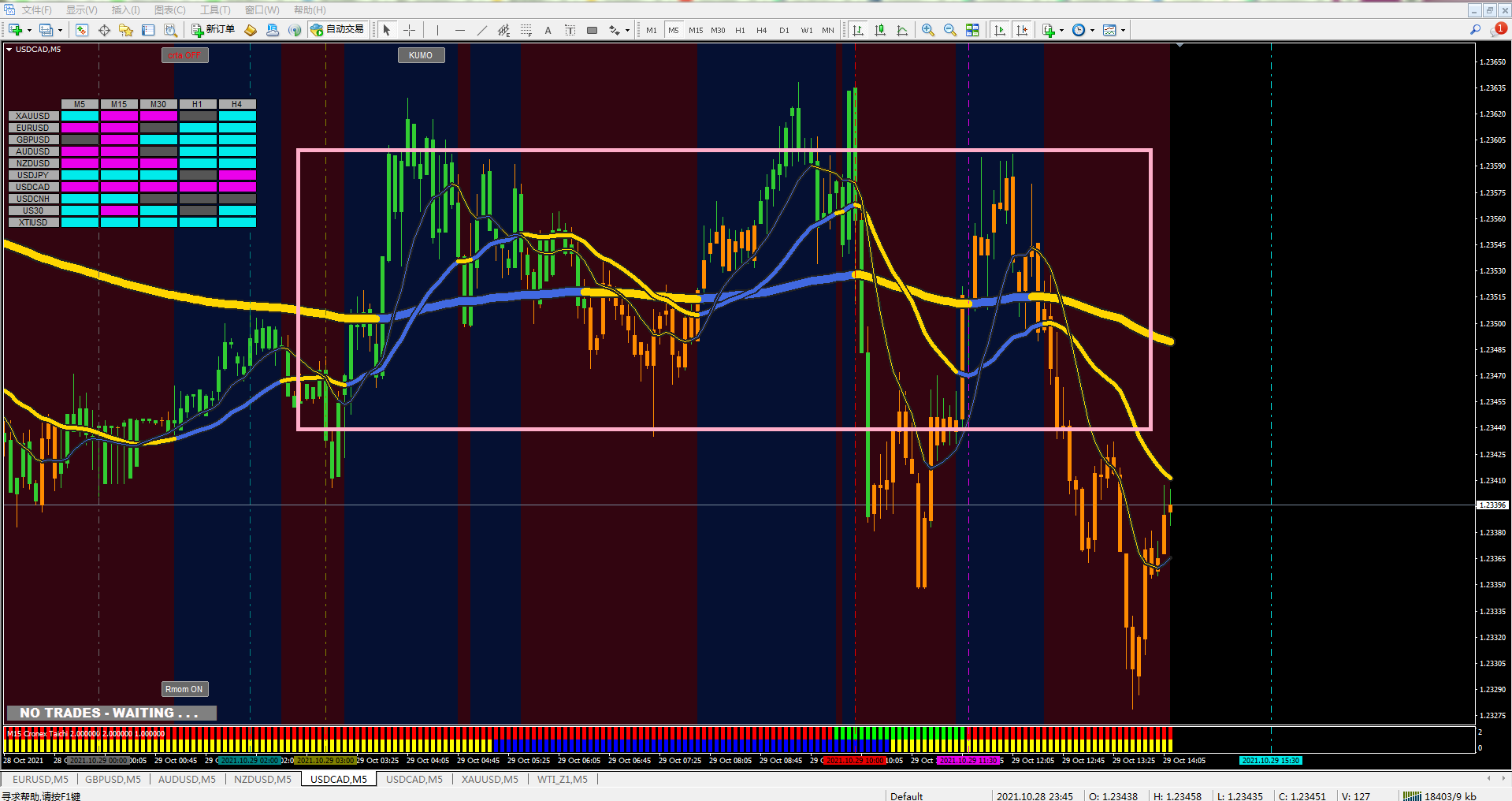Screen dimensions: 1512x801
Task: Zoom in on the chart
Action: [x=928, y=30]
